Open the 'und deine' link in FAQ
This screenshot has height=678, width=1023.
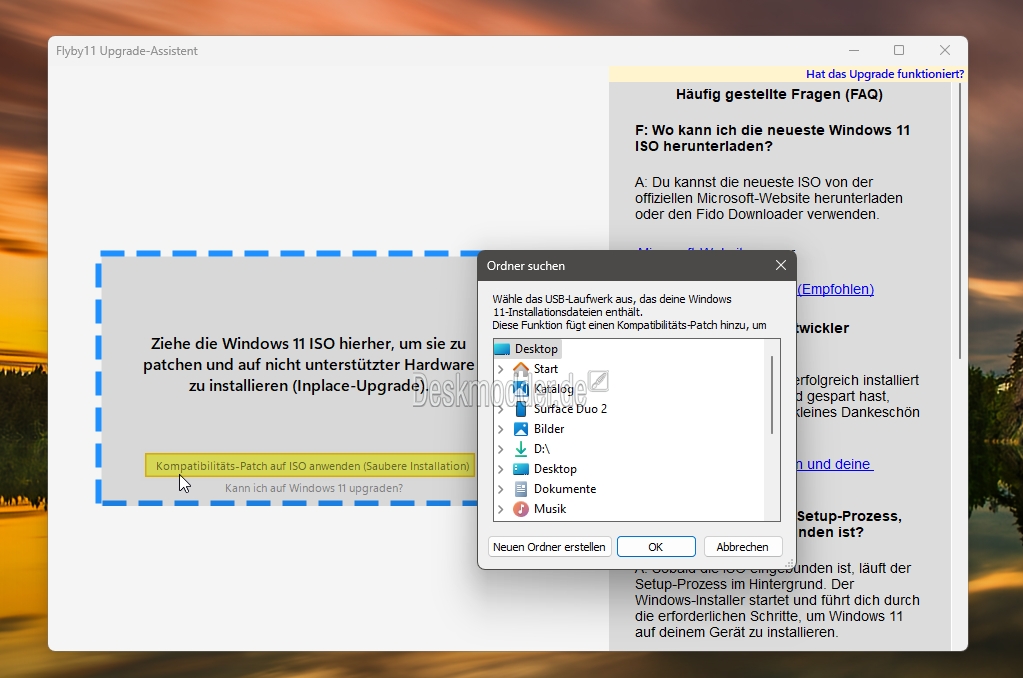pos(834,464)
